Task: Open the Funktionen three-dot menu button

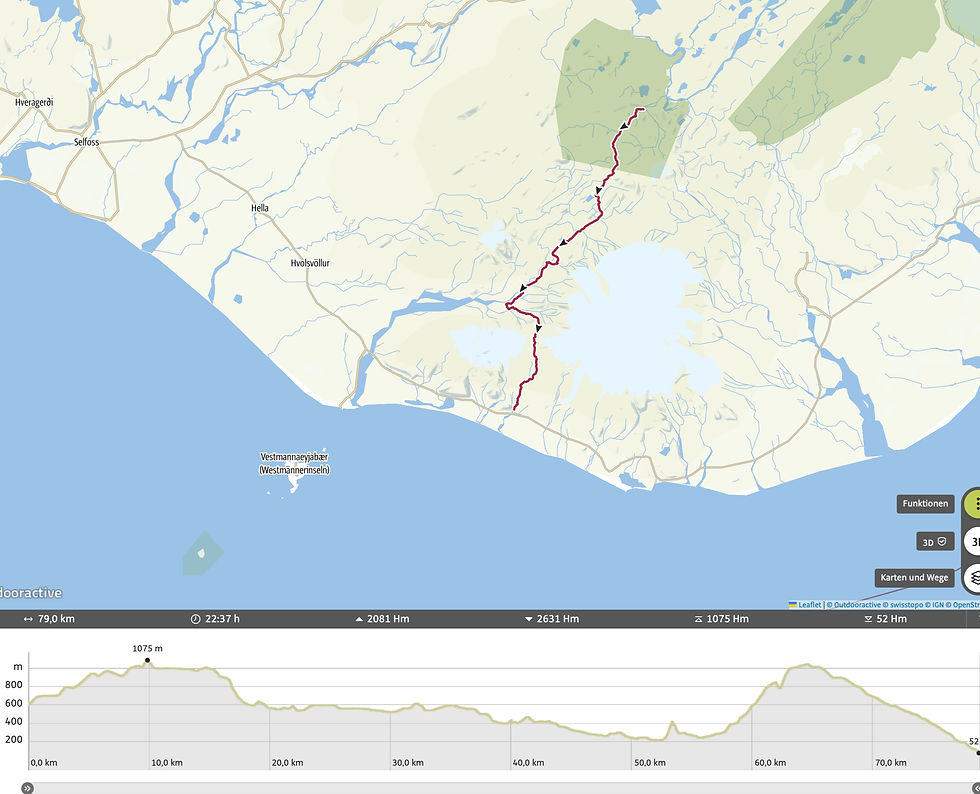Action: (972, 504)
